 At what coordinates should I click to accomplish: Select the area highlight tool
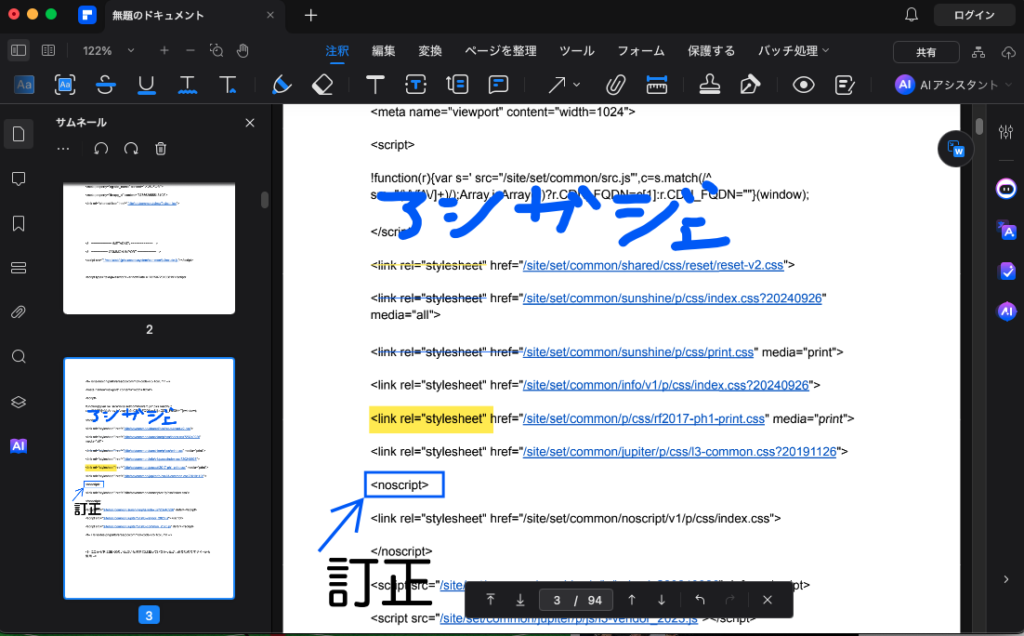click(x=65, y=85)
